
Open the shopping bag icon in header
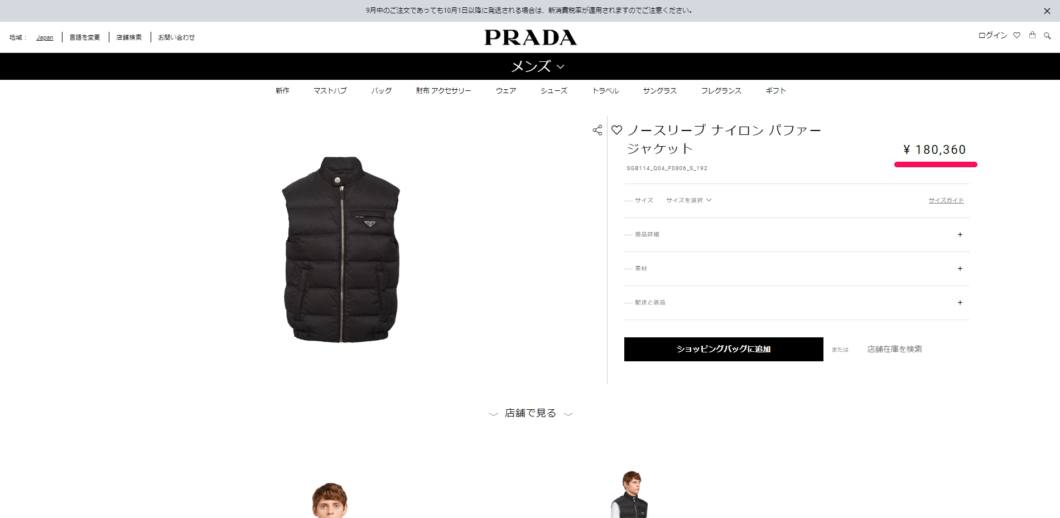[x=1032, y=35]
